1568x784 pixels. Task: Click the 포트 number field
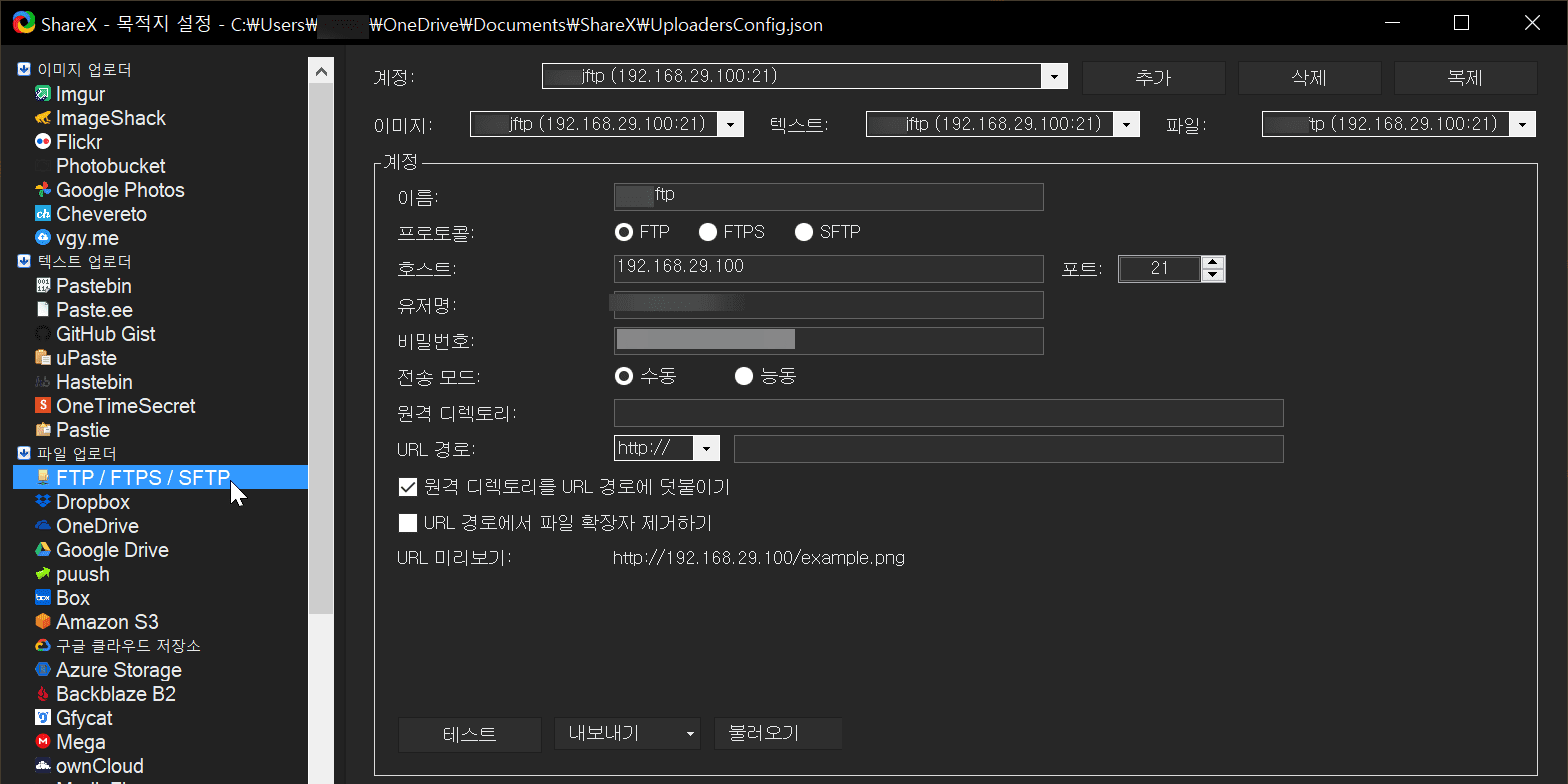pyautogui.click(x=1160, y=268)
